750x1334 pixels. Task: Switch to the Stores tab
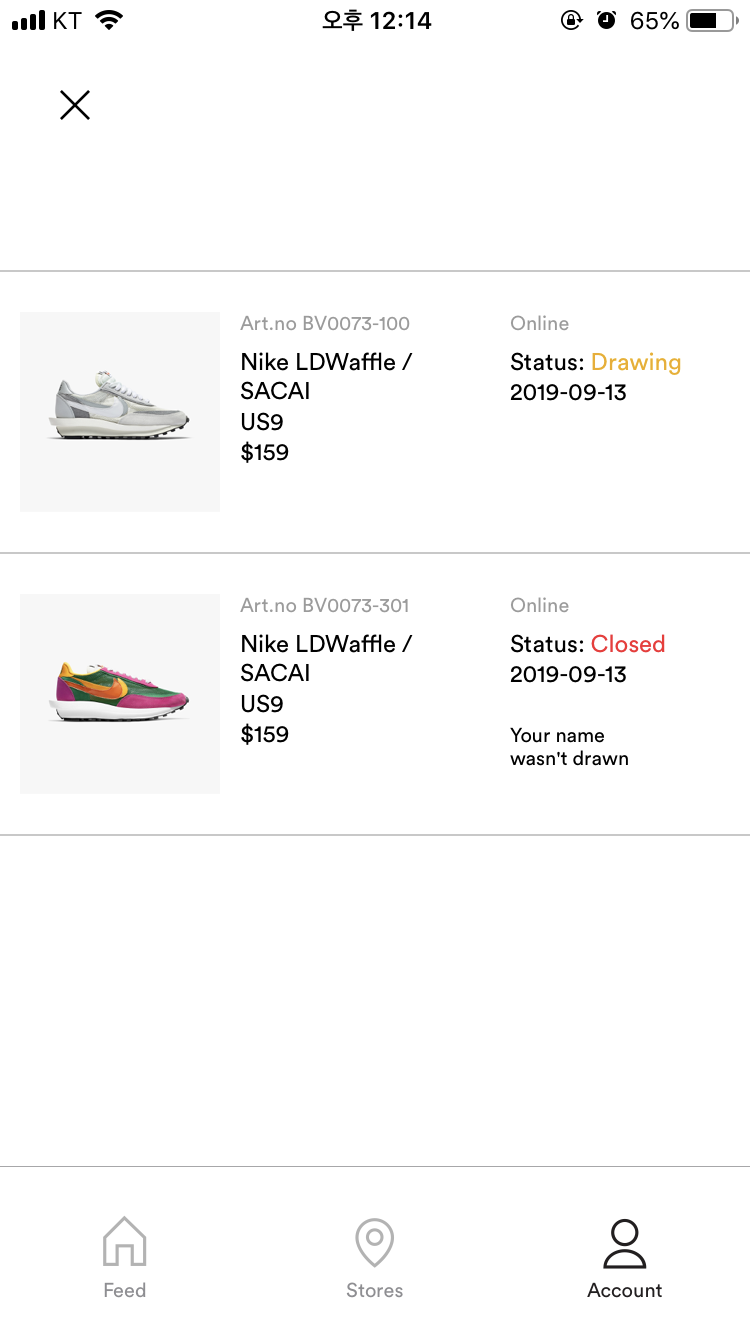click(375, 1258)
